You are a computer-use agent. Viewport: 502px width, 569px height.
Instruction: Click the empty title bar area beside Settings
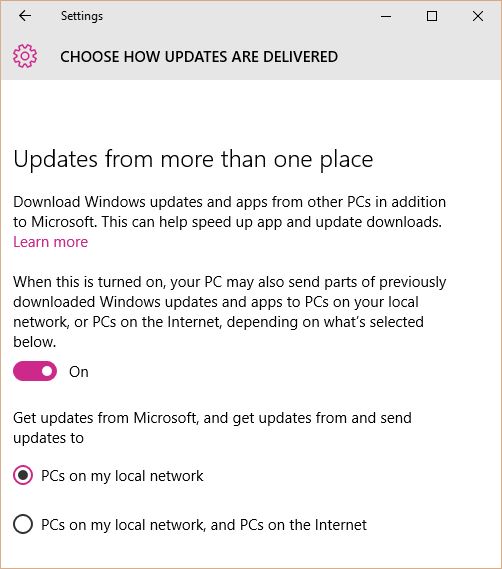[x=240, y=16]
